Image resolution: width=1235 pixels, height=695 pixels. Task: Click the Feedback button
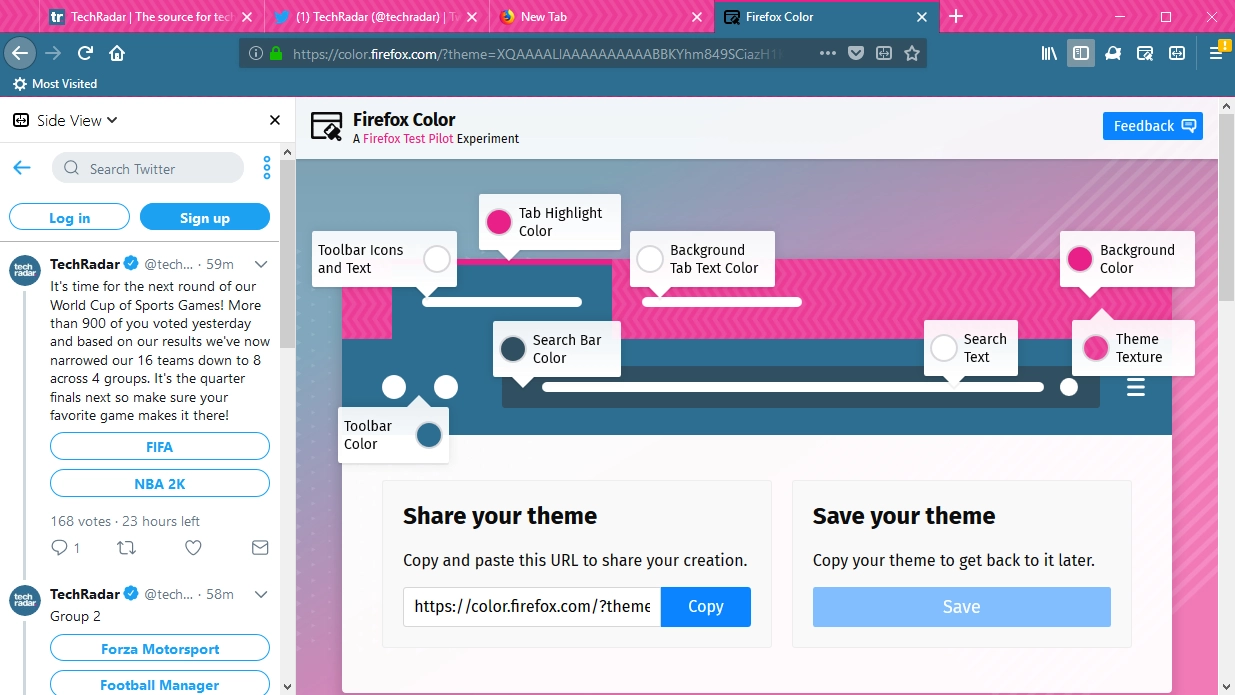[x=1153, y=126]
